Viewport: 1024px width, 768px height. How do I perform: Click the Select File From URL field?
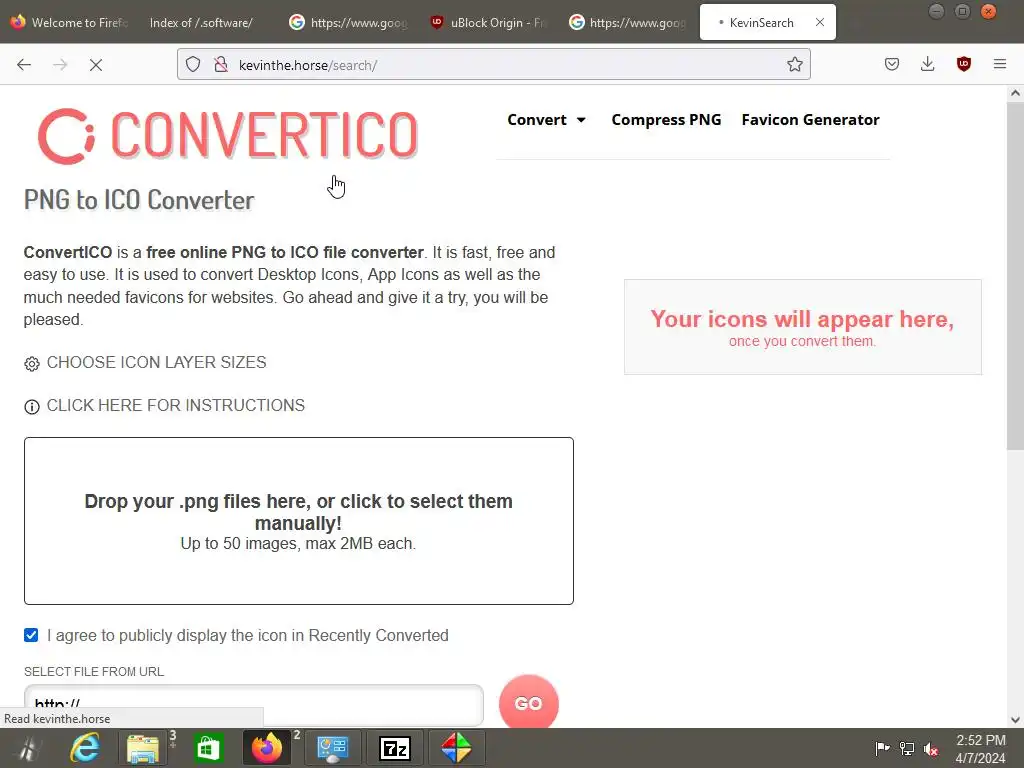click(253, 705)
